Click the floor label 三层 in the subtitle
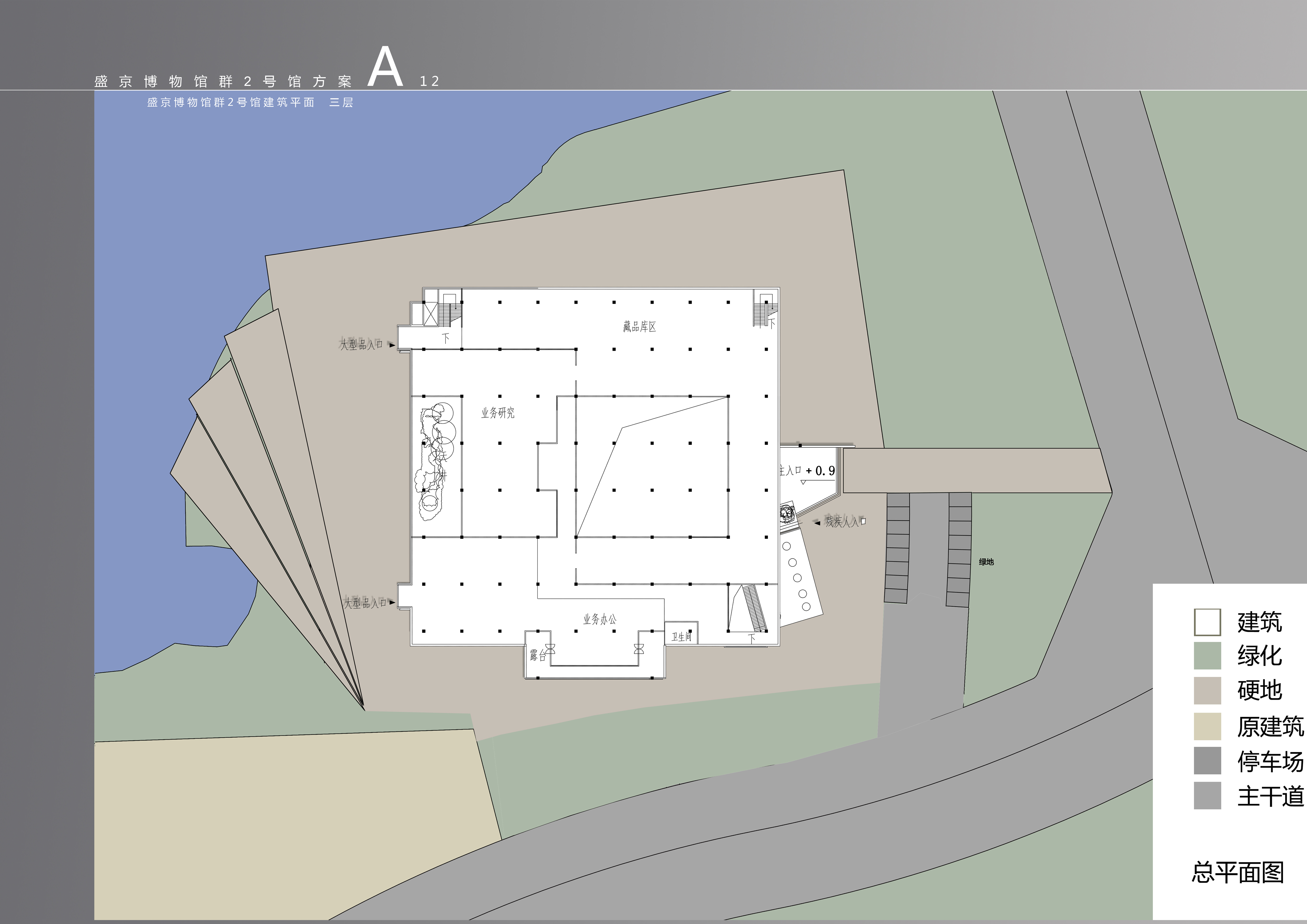Image resolution: width=1307 pixels, height=924 pixels. [341, 102]
